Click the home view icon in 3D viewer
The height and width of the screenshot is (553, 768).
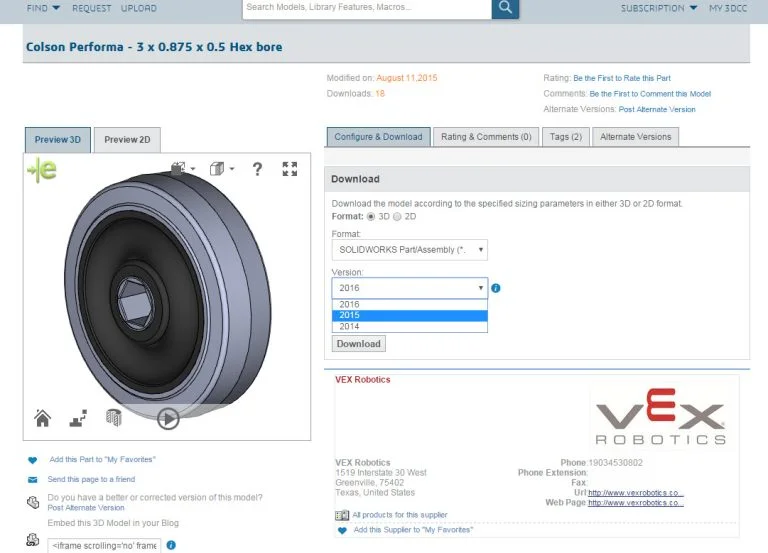click(x=42, y=418)
